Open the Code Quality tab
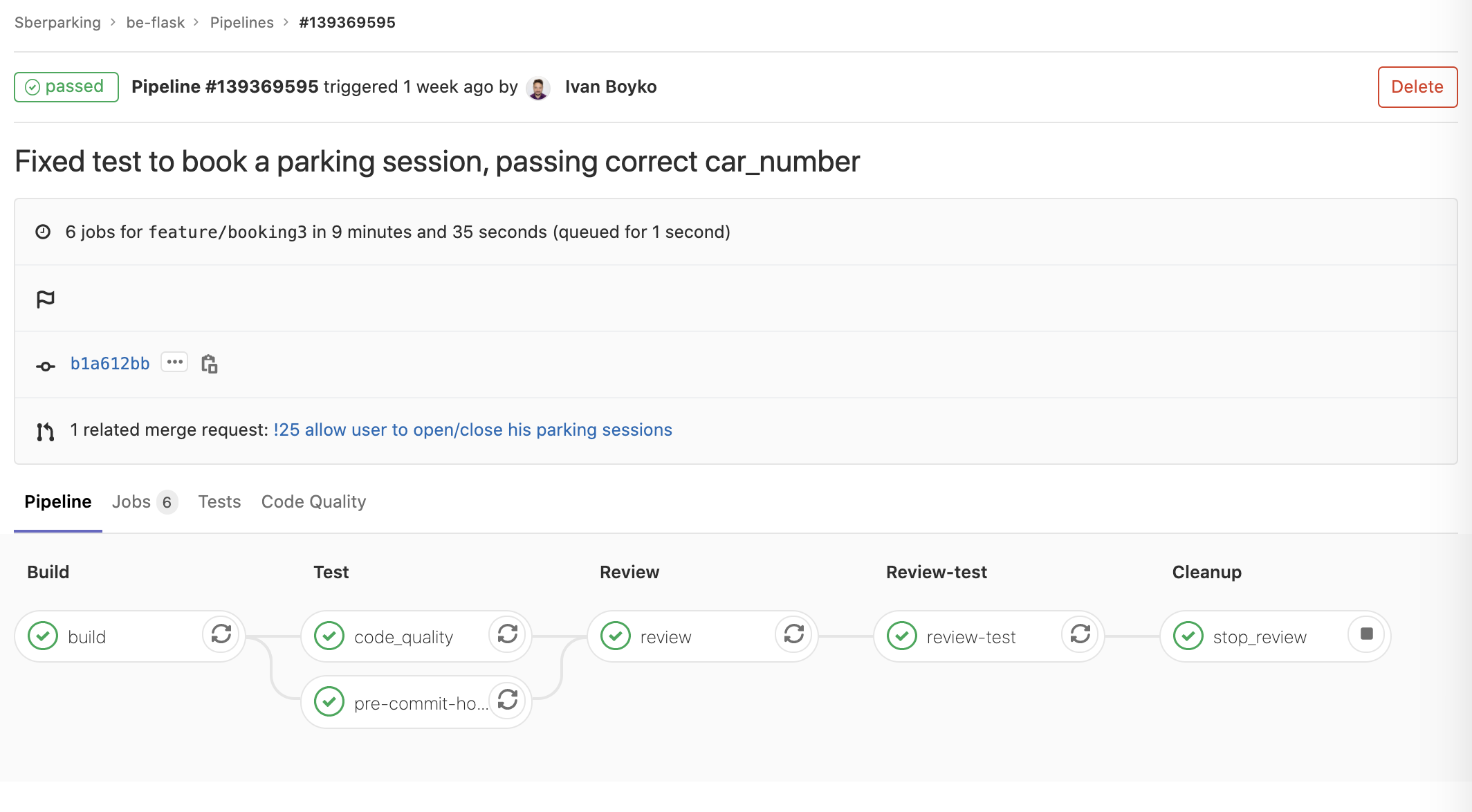1472x812 pixels. [313, 502]
